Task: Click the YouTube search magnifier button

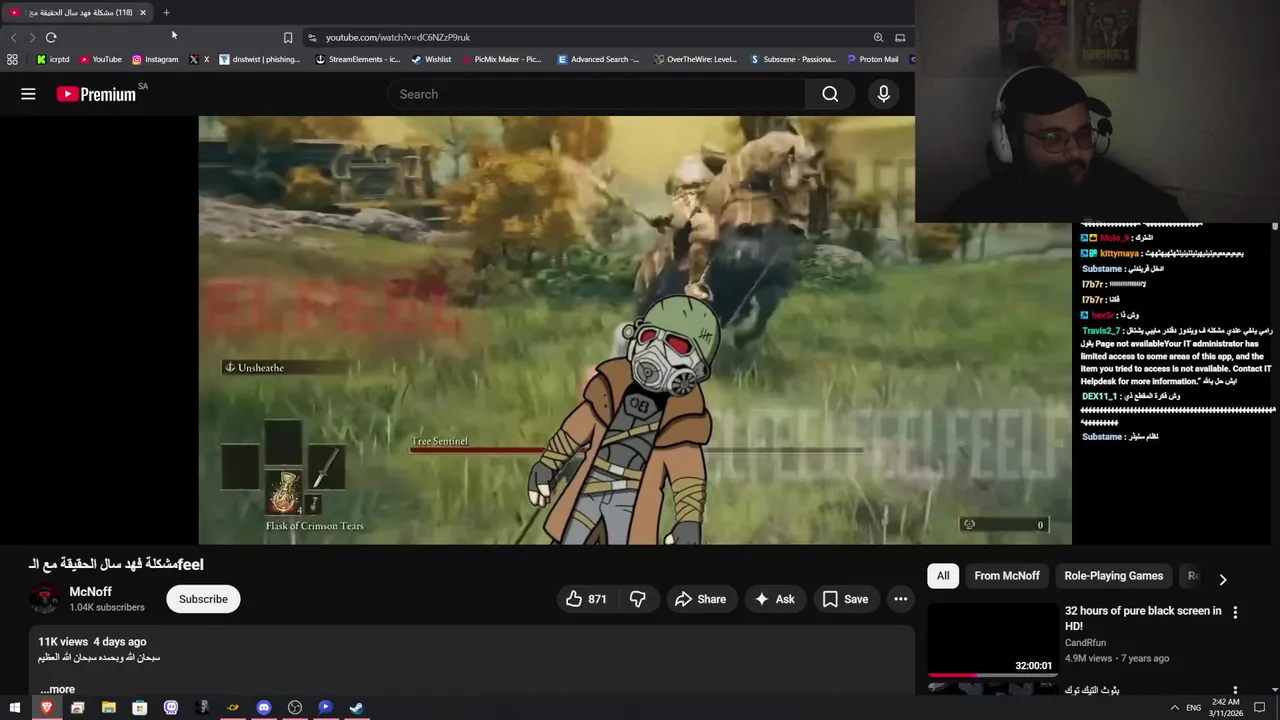Action: pyautogui.click(x=830, y=94)
